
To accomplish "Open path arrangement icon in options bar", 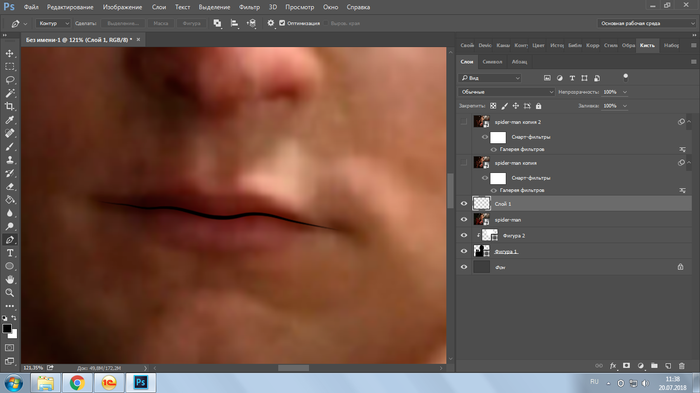I will (251, 23).
